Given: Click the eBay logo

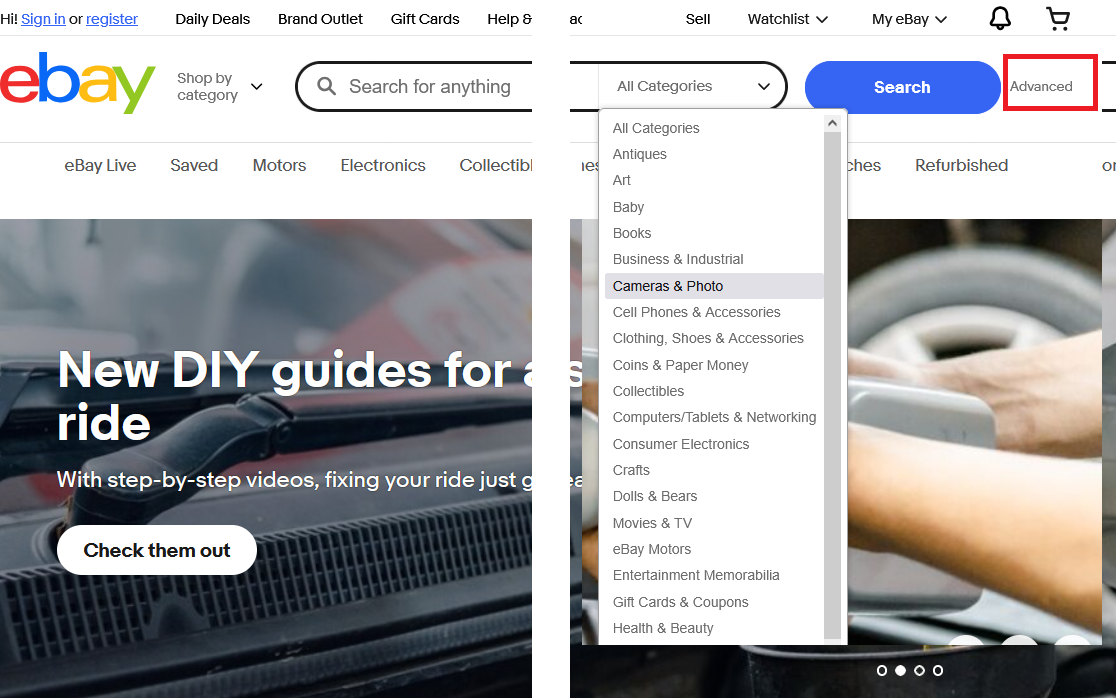Looking at the screenshot, I should click(x=78, y=84).
